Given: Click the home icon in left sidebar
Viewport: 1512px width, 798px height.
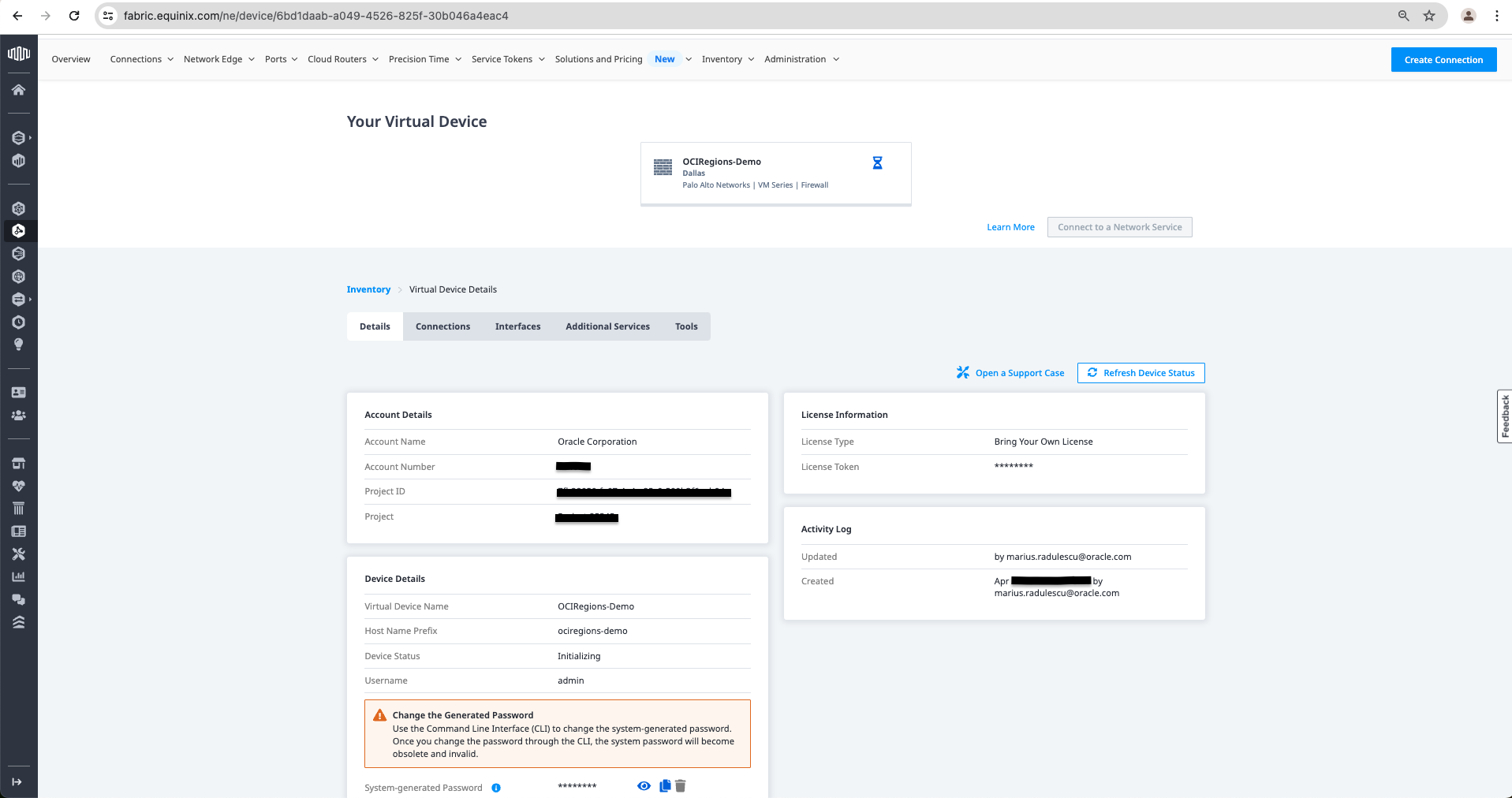Looking at the screenshot, I should tap(18, 90).
